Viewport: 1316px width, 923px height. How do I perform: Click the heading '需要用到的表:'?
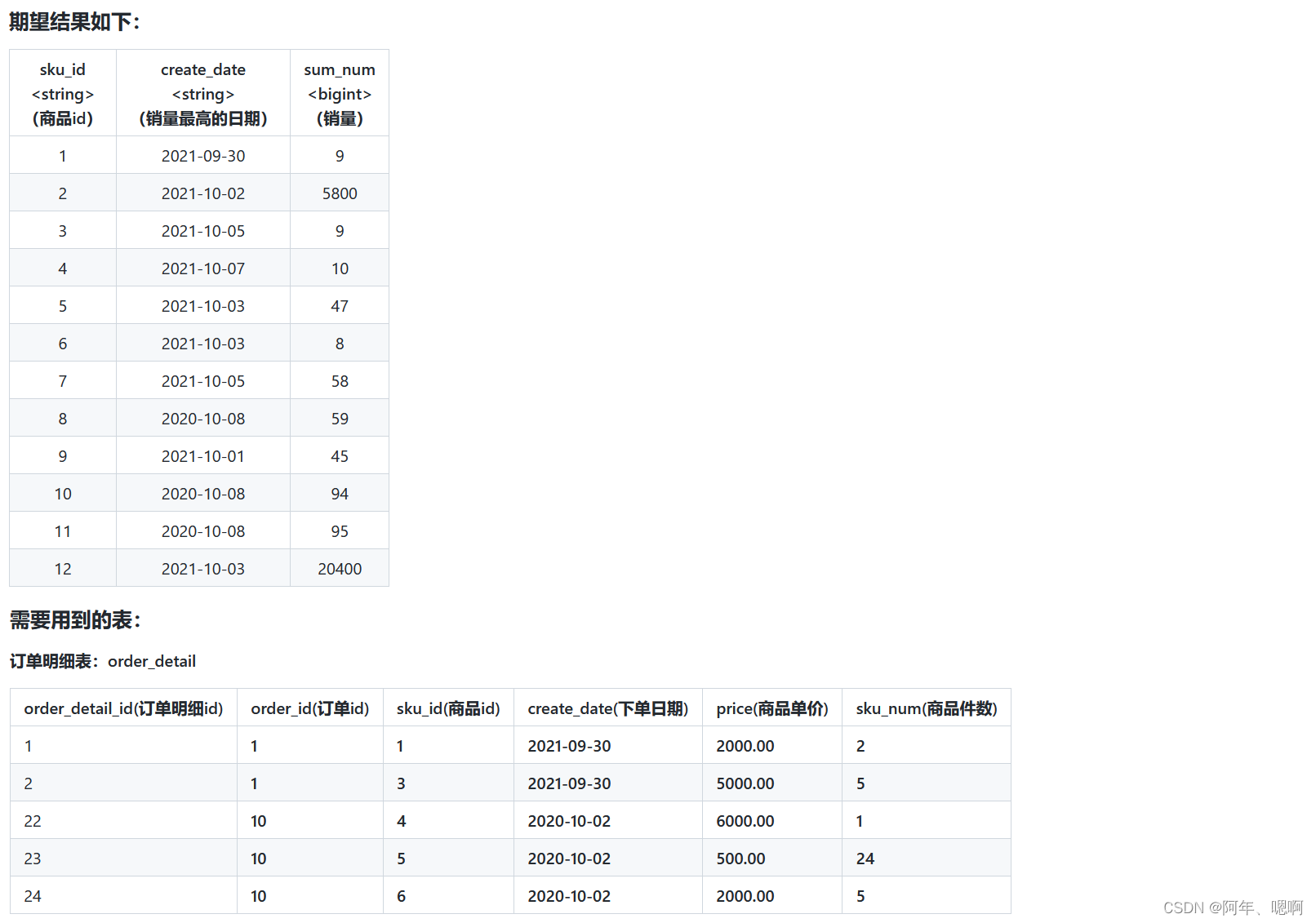click(x=75, y=620)
